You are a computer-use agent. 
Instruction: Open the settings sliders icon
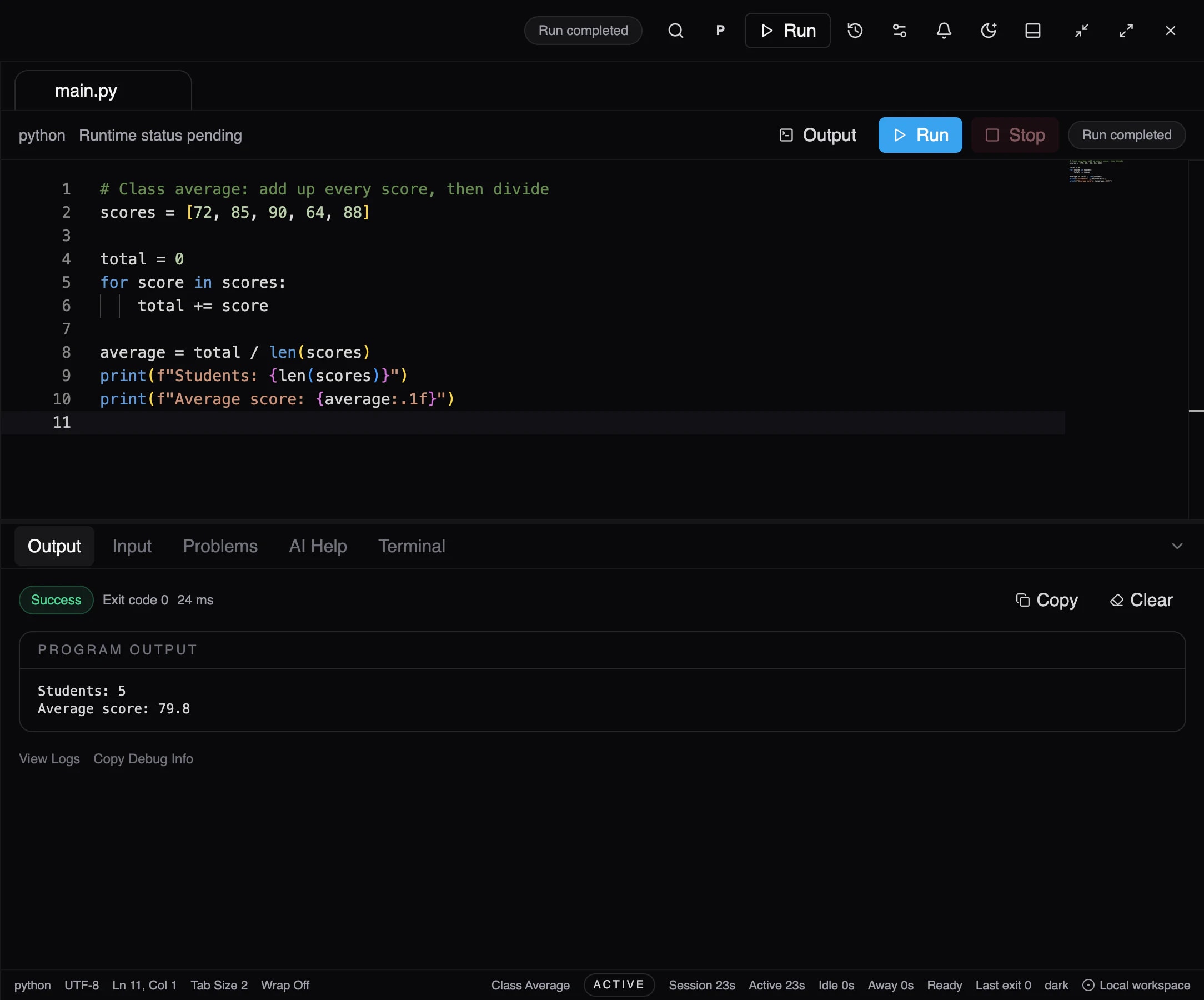click(900, 31)
